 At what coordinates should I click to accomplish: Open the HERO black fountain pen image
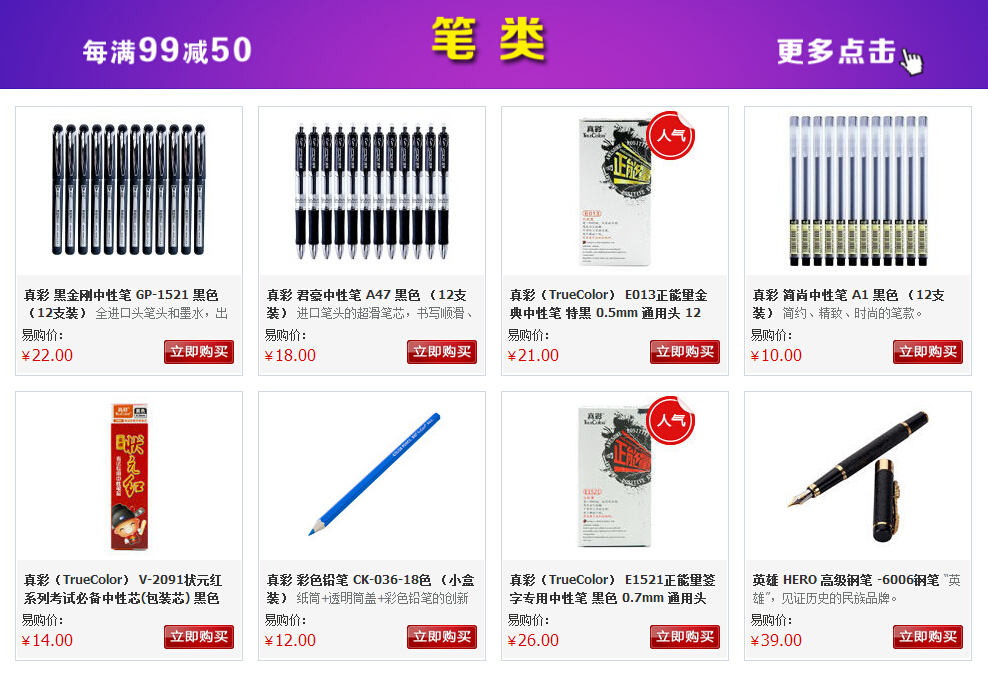[x=858, y=476]
